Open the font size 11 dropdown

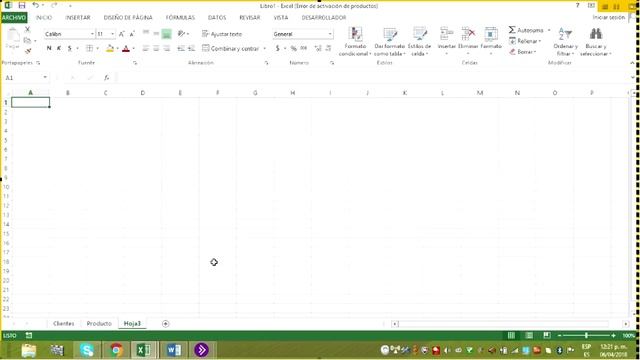113,34
